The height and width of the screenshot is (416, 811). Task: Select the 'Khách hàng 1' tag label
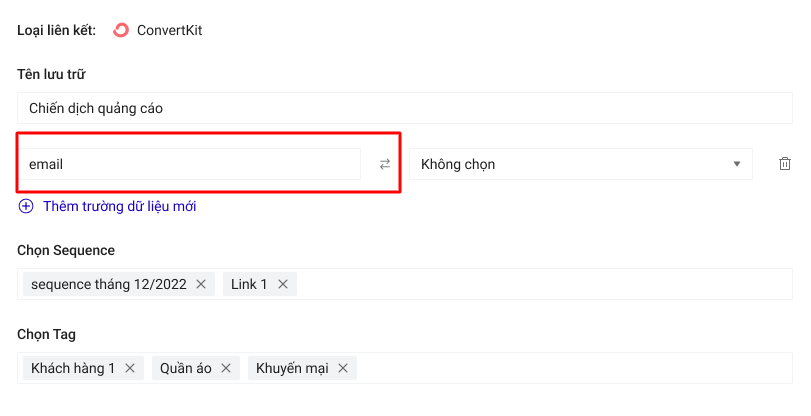coord(73,368)
